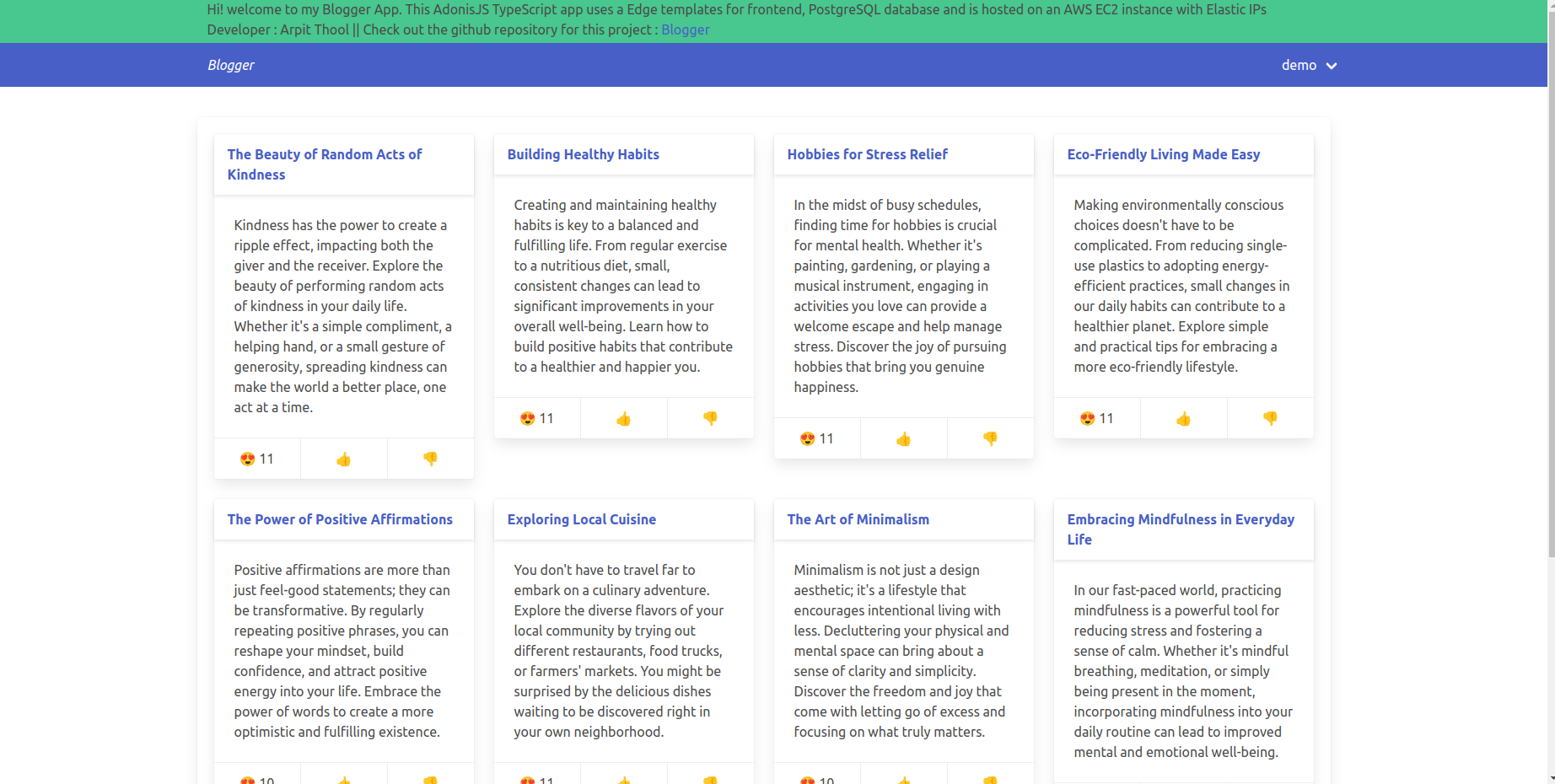Give a thumbs up to Building Healthy Habits
The image size is (1555, 784).
(623, 417)
